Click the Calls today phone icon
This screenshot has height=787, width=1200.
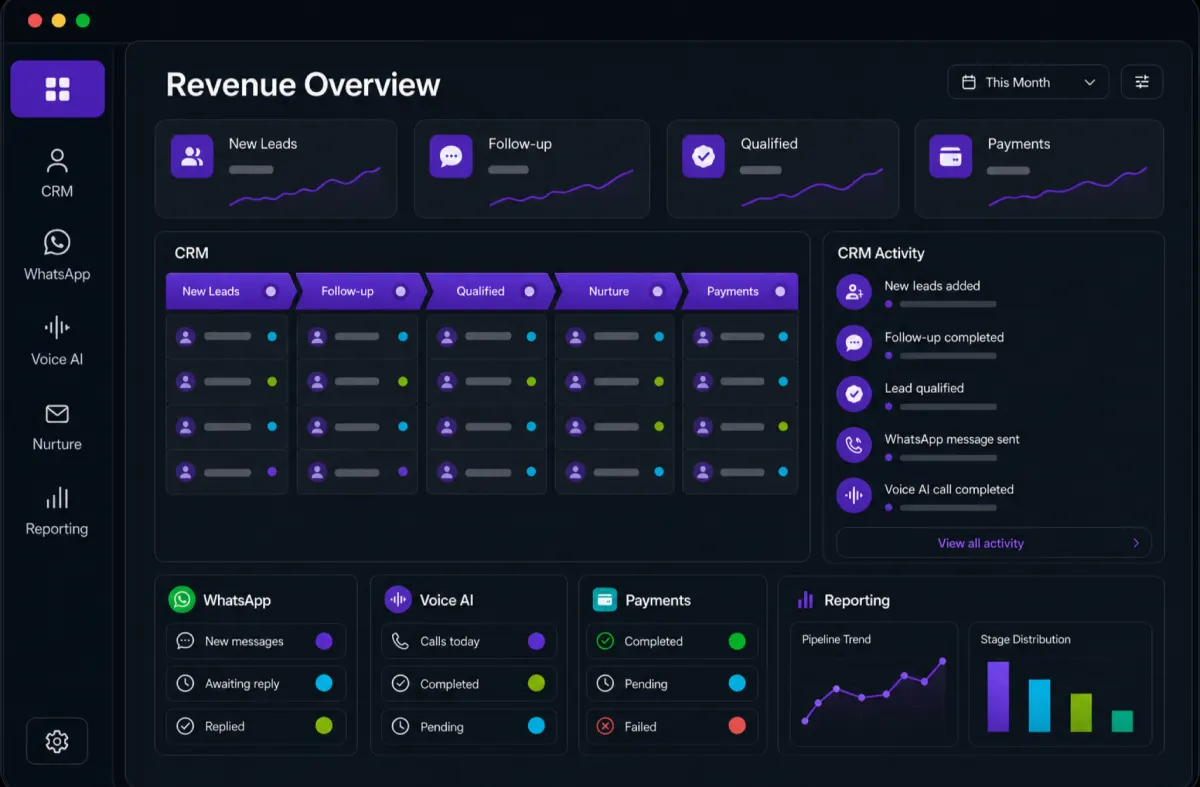click(x=401, y=641)
